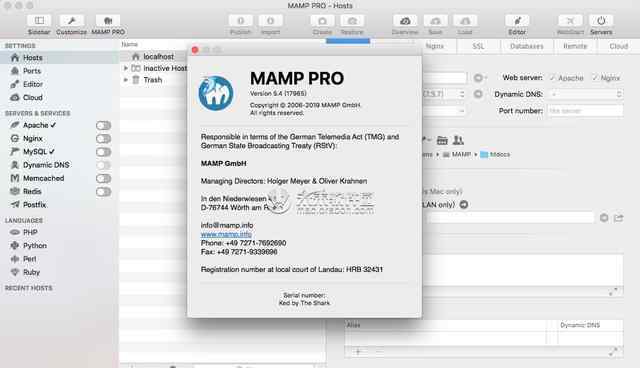Toggle the Sidebar toolbar button
Image resolution: width=640 pixels, height=368 pixels.
click(x=39, y=21)
